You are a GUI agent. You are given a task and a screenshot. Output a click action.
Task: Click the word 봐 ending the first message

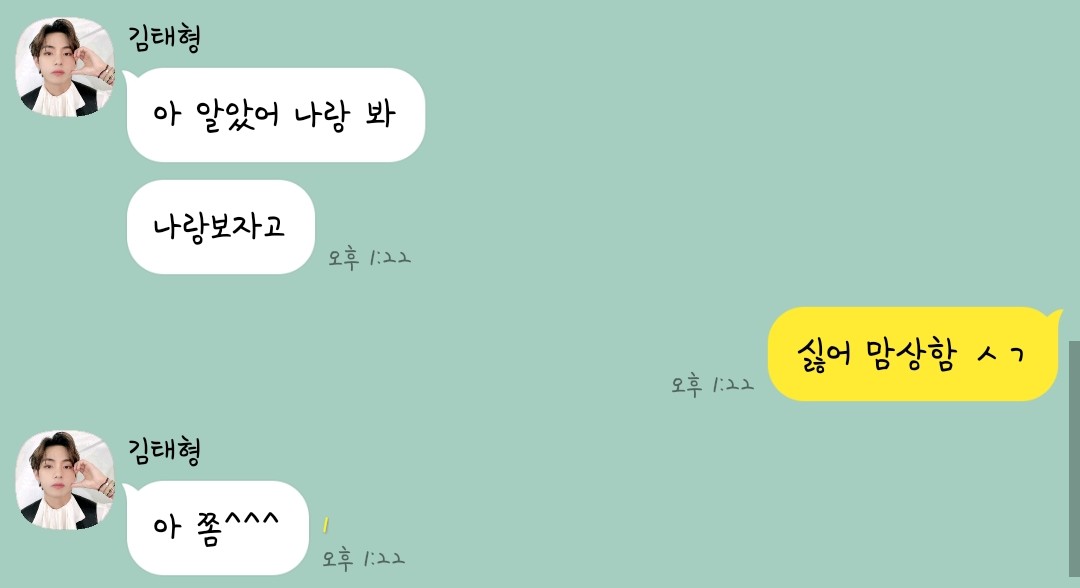380,115
